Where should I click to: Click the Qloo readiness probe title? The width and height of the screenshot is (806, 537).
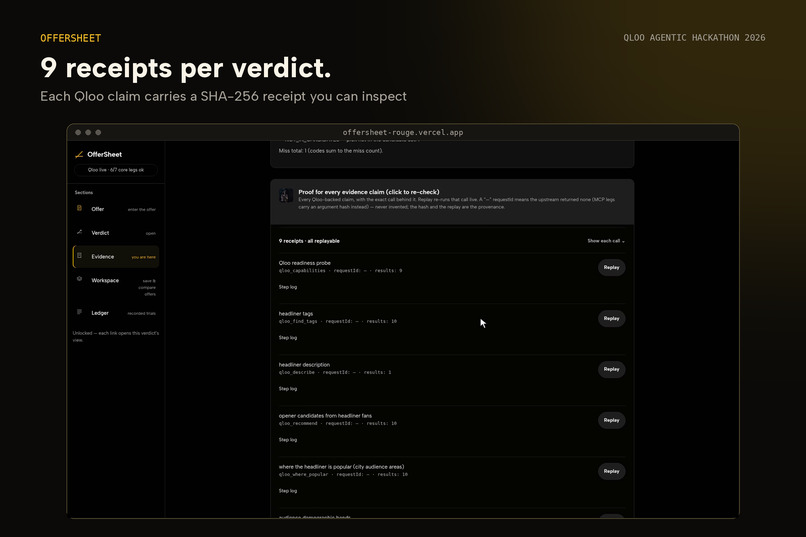tap(304, 263)
